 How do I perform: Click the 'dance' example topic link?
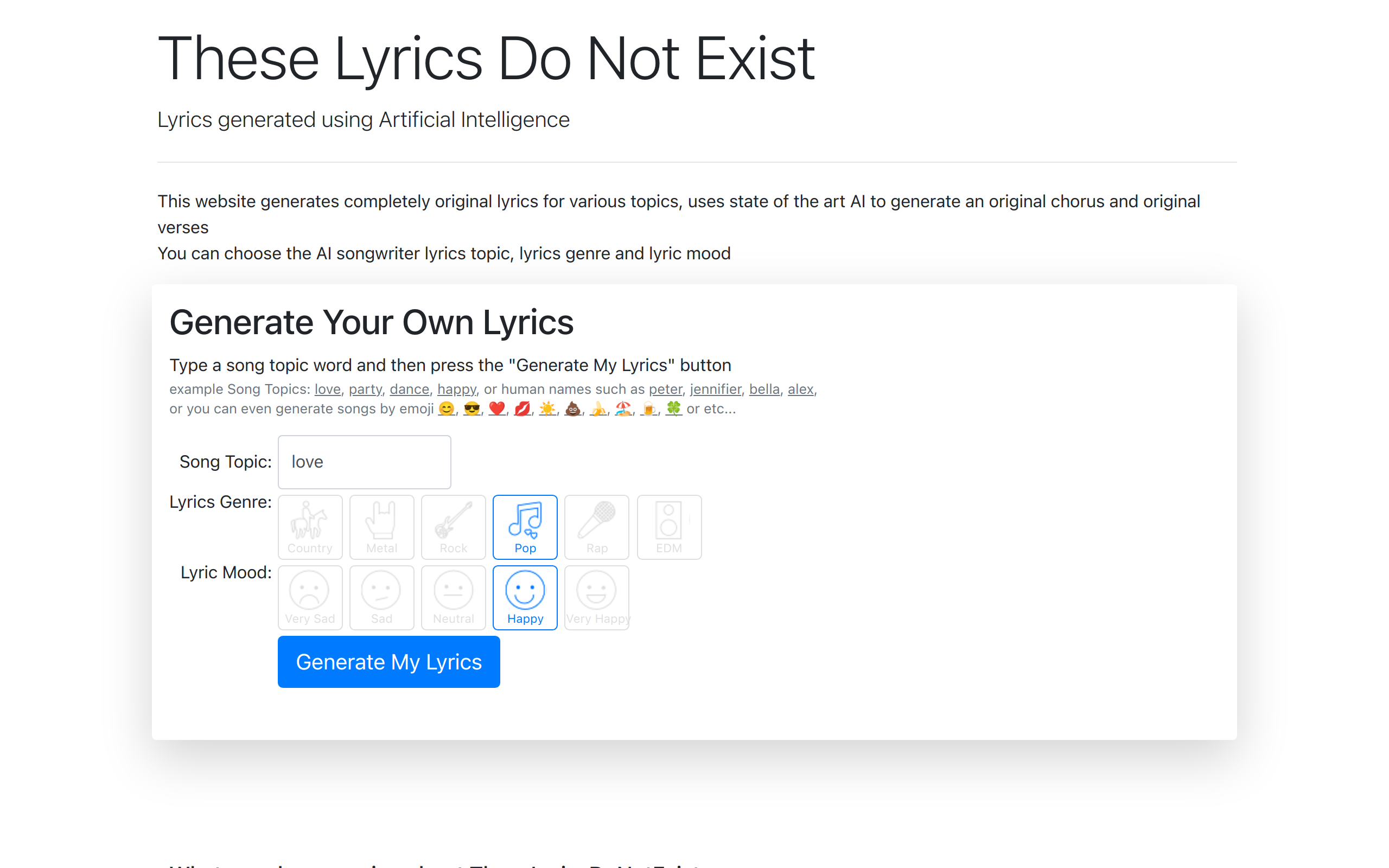[x=409, y=389]
